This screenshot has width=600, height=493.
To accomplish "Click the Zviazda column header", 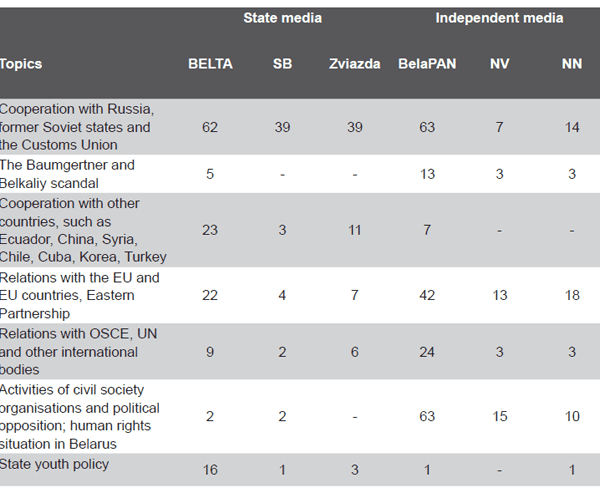I will (x=355, y=64).
